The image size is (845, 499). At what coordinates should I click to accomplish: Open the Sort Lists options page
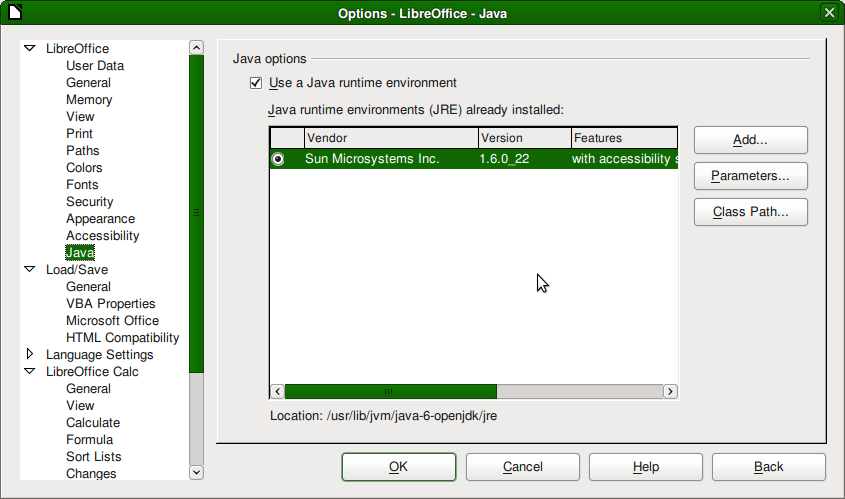[94, 456]
